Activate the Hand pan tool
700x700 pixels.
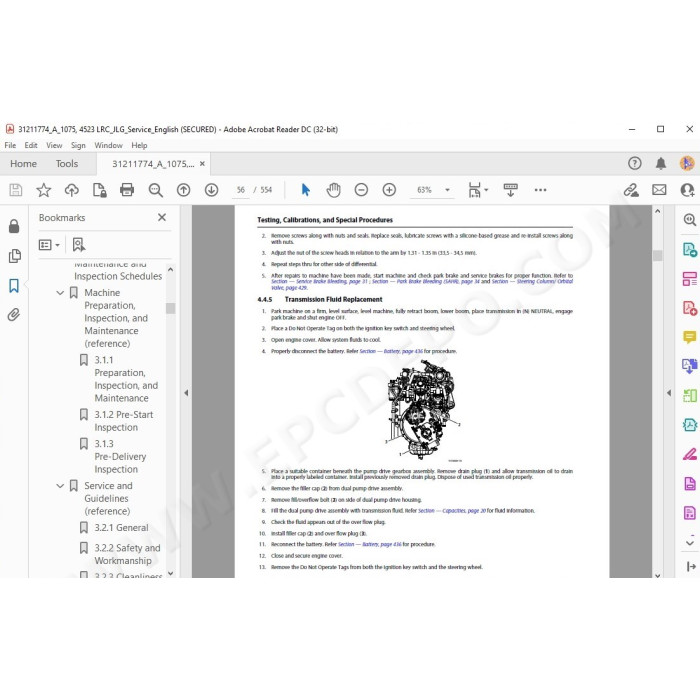click(333, 190)
